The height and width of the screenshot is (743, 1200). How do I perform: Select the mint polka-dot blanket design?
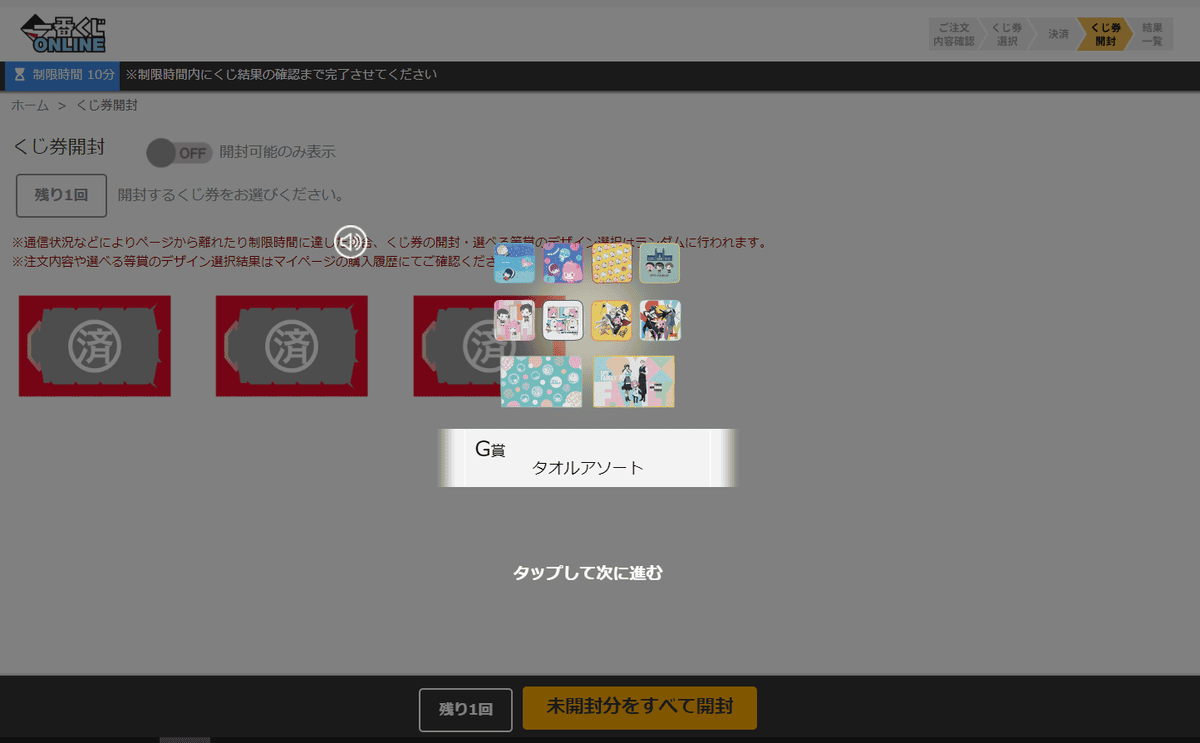pyautogui.click(x=542, y=381)
